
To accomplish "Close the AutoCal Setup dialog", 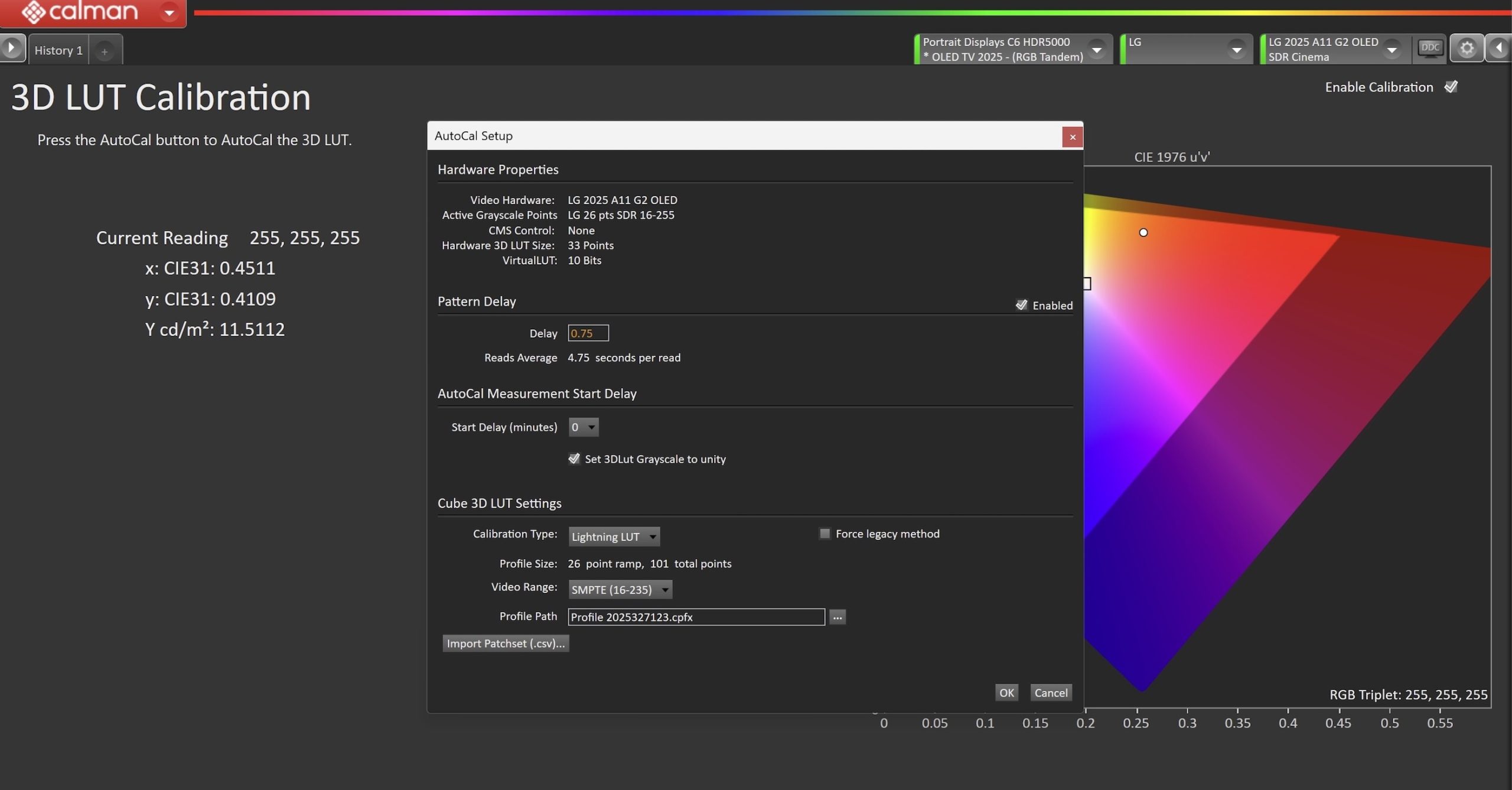I will [1072, 137].
